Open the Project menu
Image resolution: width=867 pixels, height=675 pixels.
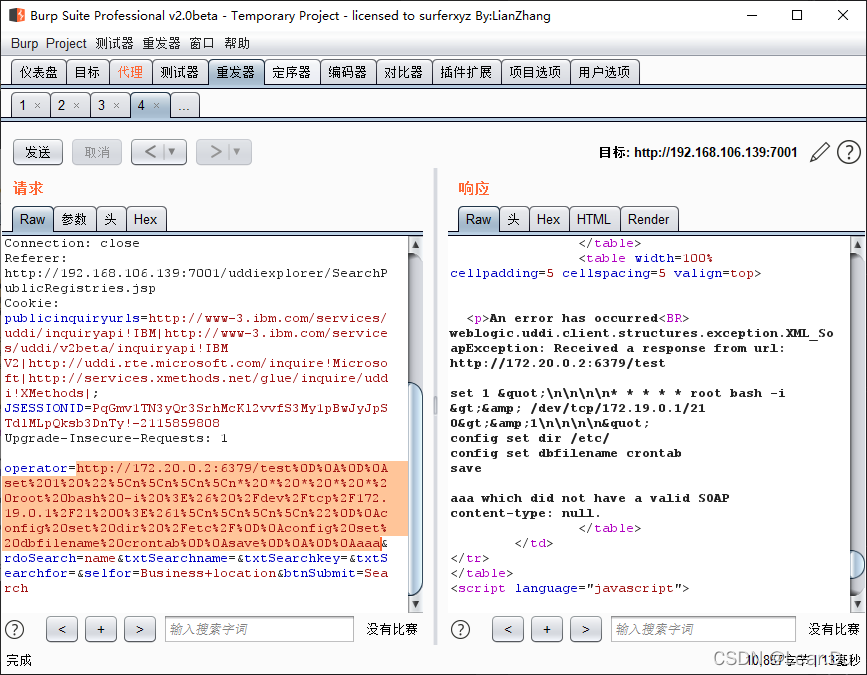point(66,43)
